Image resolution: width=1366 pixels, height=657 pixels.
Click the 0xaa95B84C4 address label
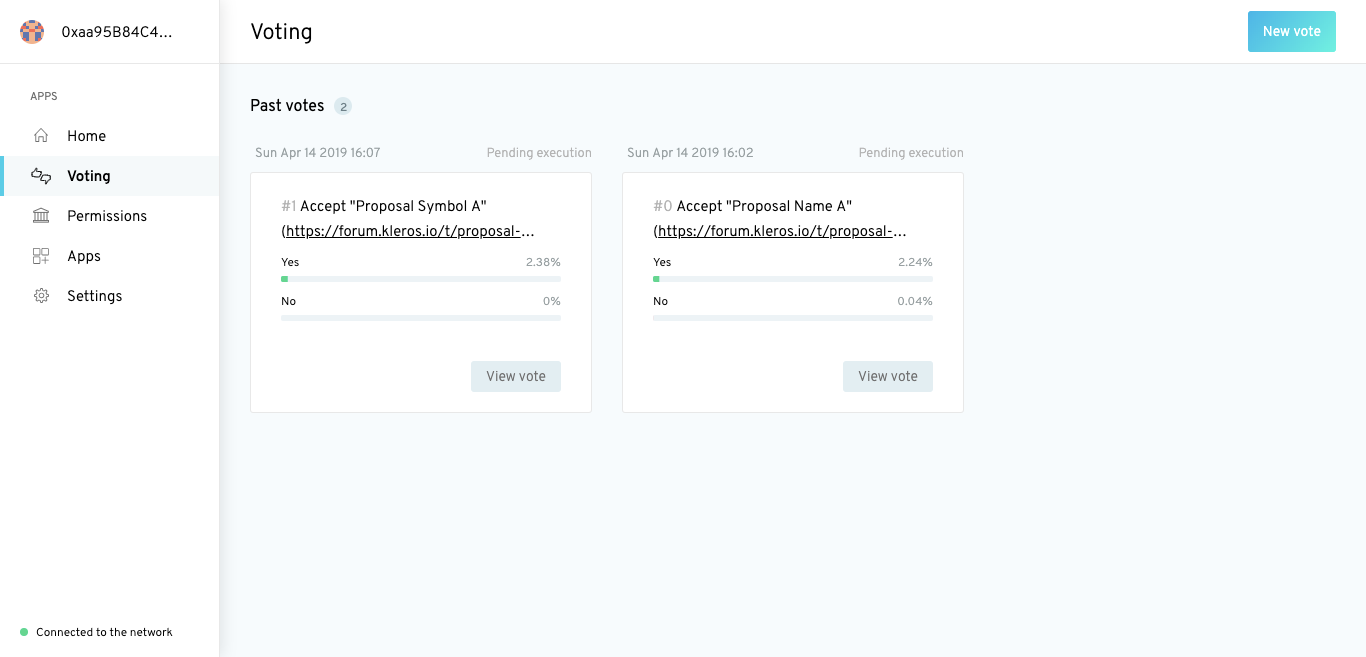point(117,32)
